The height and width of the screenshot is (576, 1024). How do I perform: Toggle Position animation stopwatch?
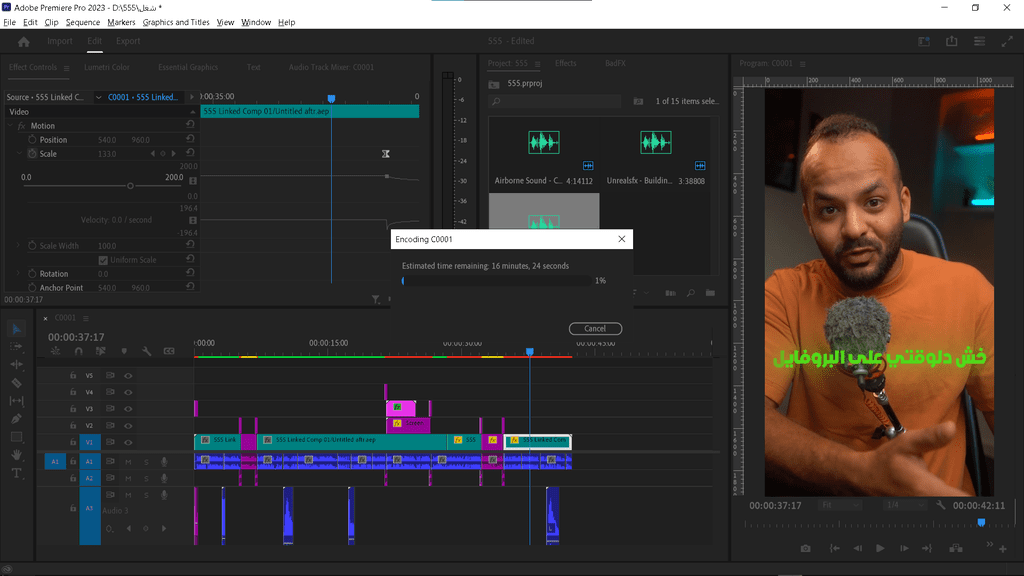tap(32, 139)
